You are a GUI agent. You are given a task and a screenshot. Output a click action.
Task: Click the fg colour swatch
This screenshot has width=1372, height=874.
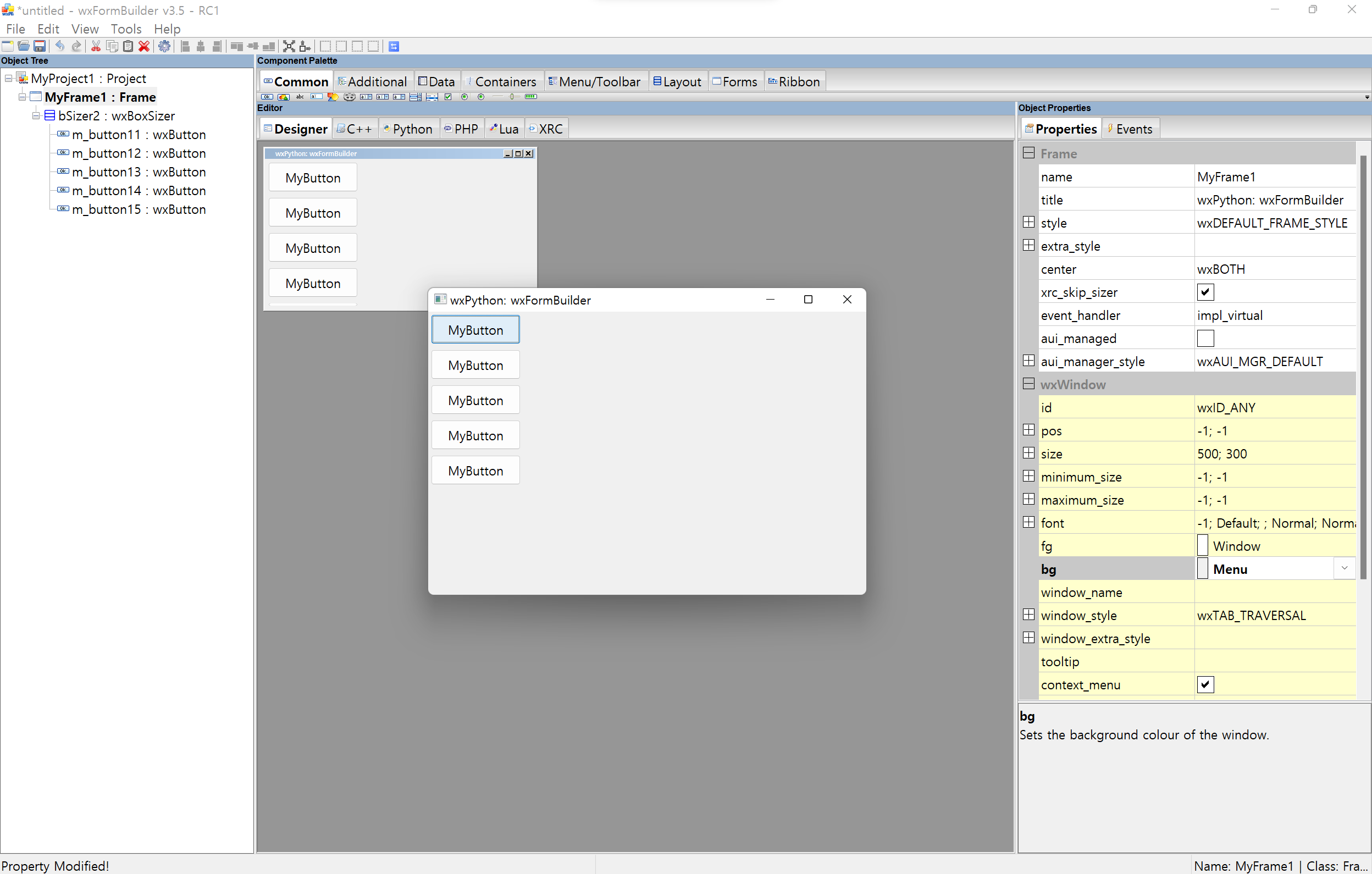tap(1202, 545)
